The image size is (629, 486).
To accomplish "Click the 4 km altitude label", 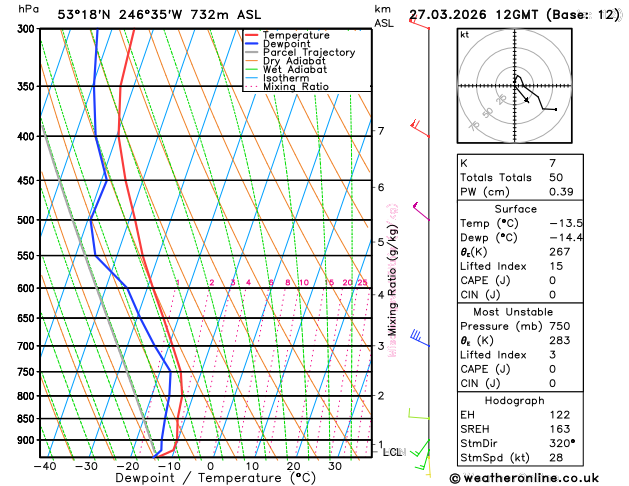I will (381, 295).
